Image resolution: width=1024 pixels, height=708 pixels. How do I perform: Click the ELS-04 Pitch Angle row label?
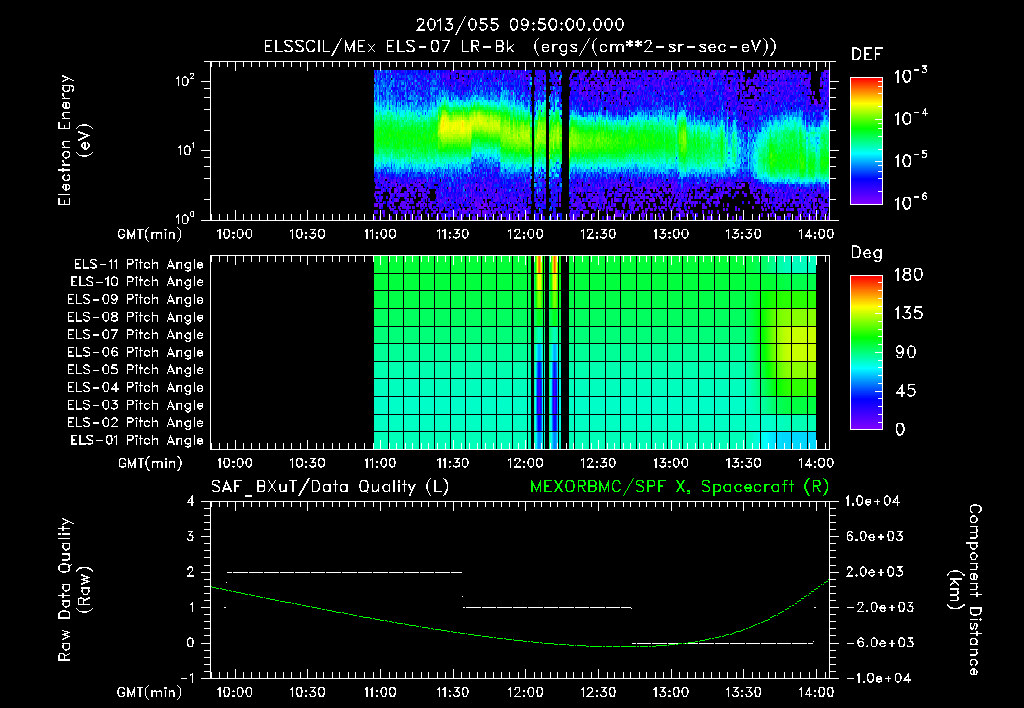[135, 387]
